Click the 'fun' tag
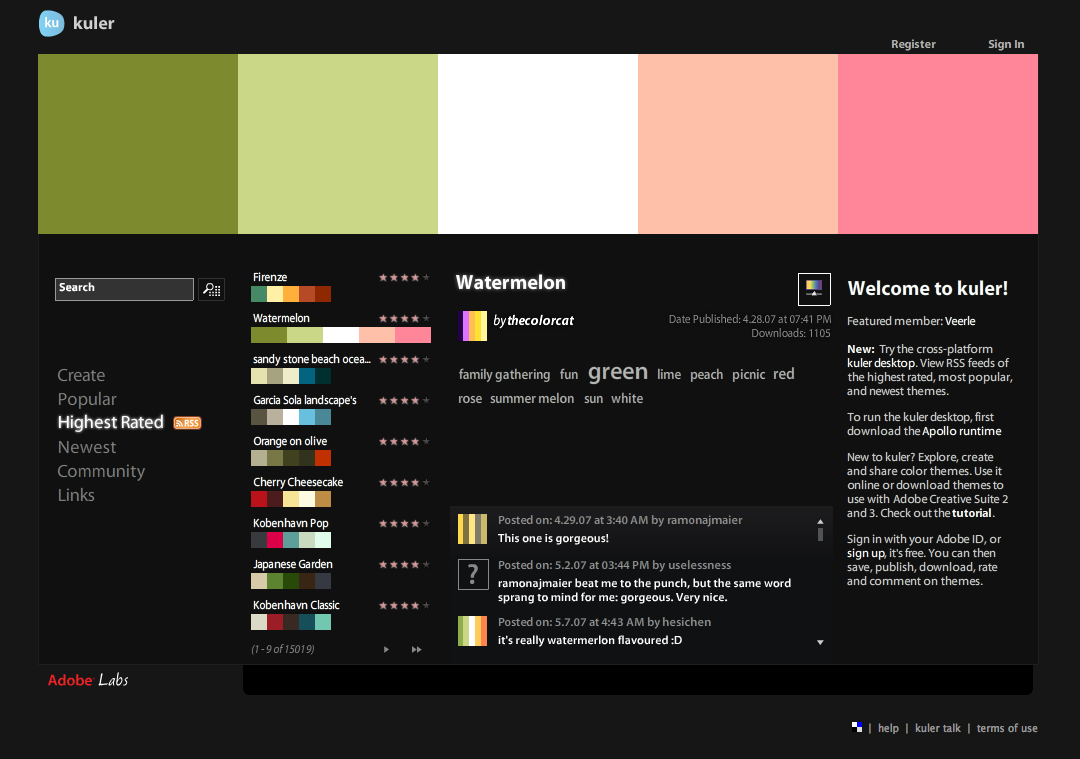 (569, 375)
